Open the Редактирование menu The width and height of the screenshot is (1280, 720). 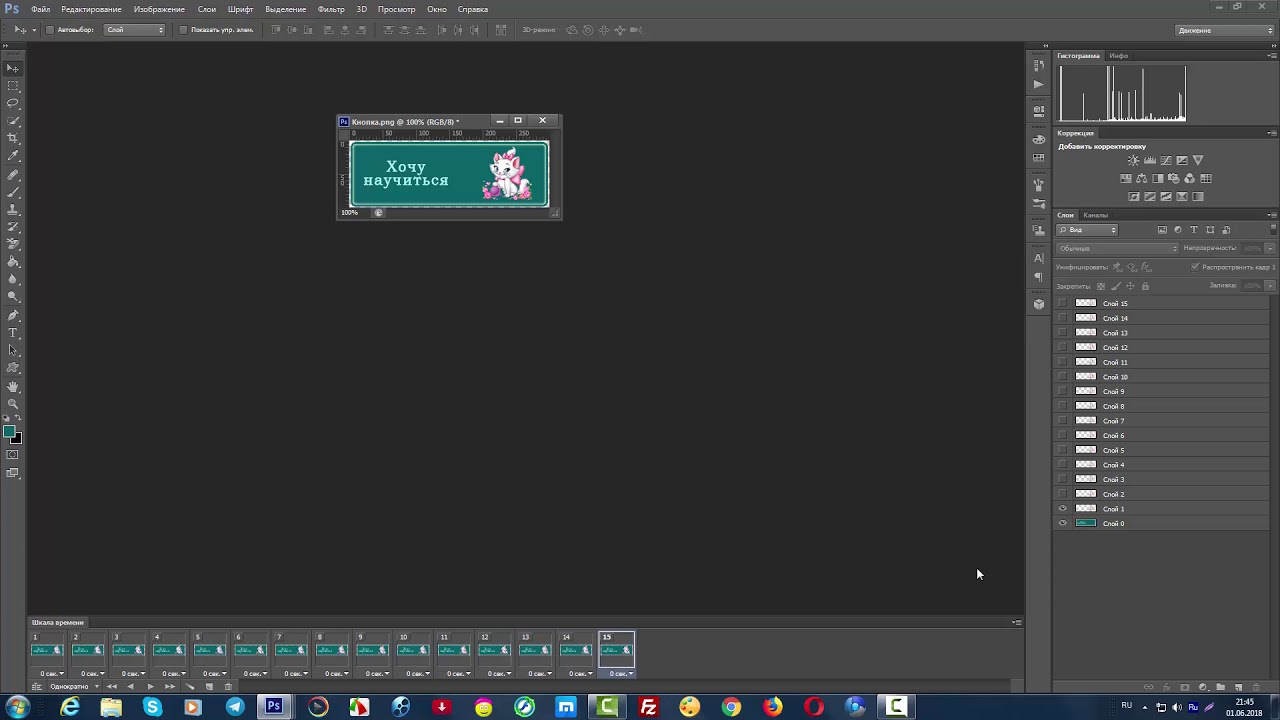pos(91,9)
